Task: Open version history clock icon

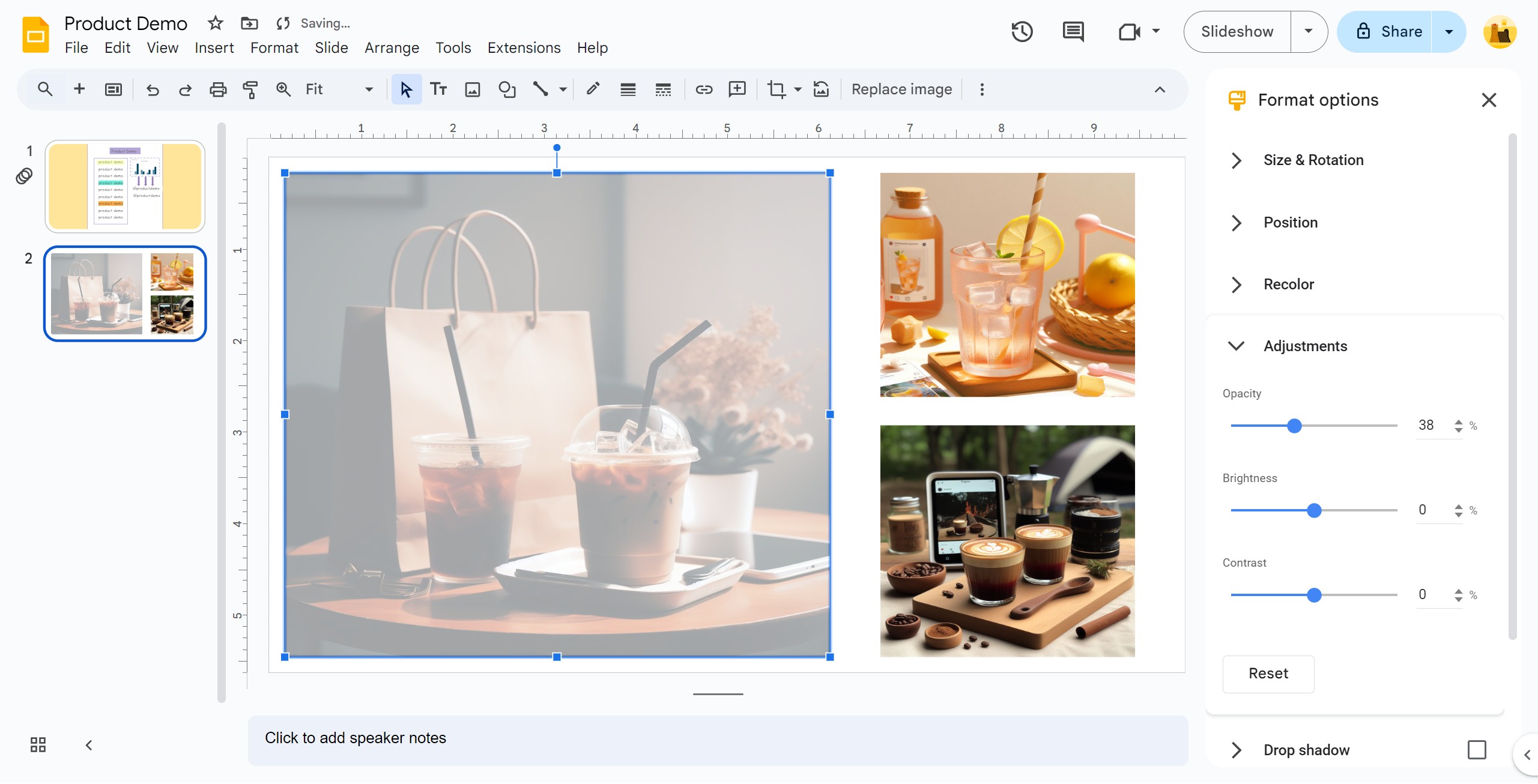Action: (x=1022, y=31)
